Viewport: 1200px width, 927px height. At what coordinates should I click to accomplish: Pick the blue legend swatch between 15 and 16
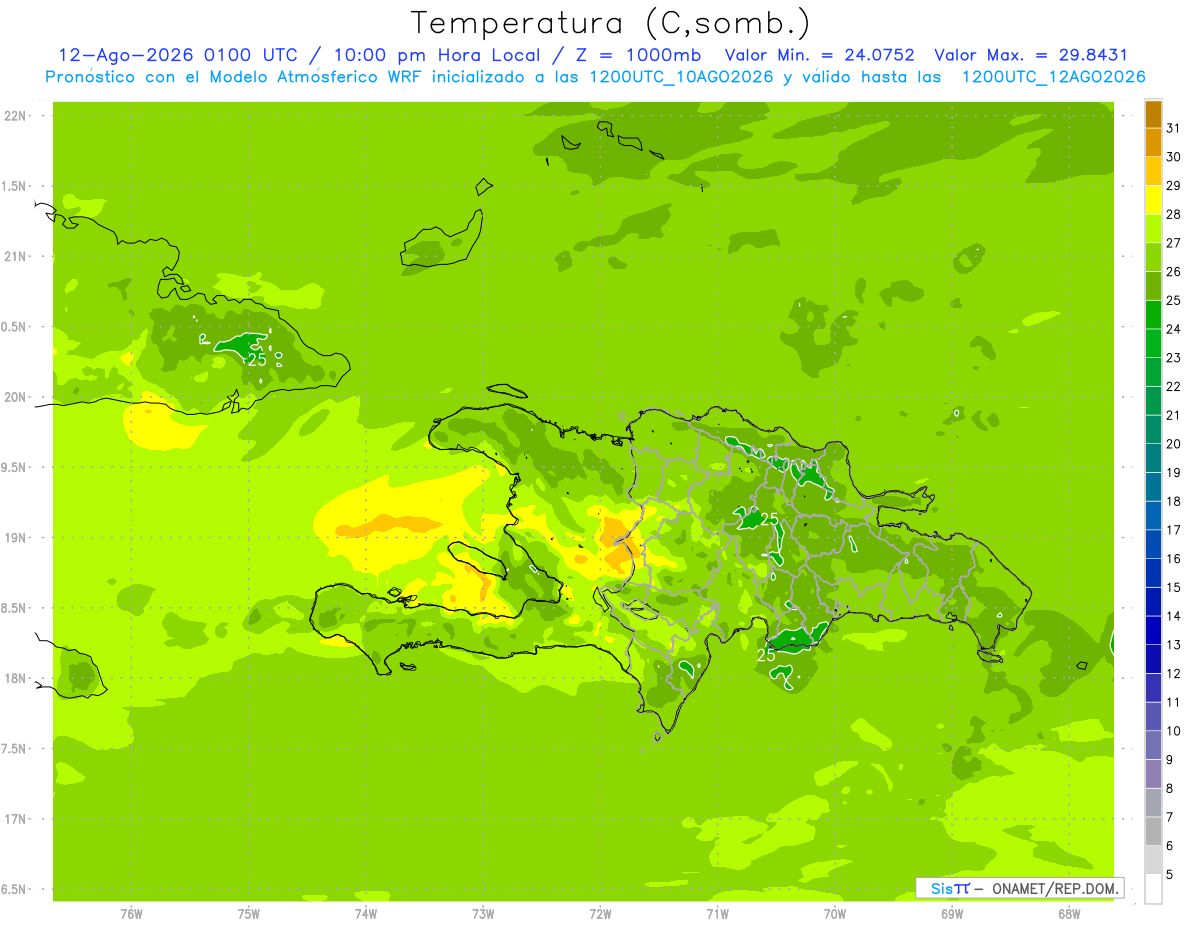pos(1153,573)
